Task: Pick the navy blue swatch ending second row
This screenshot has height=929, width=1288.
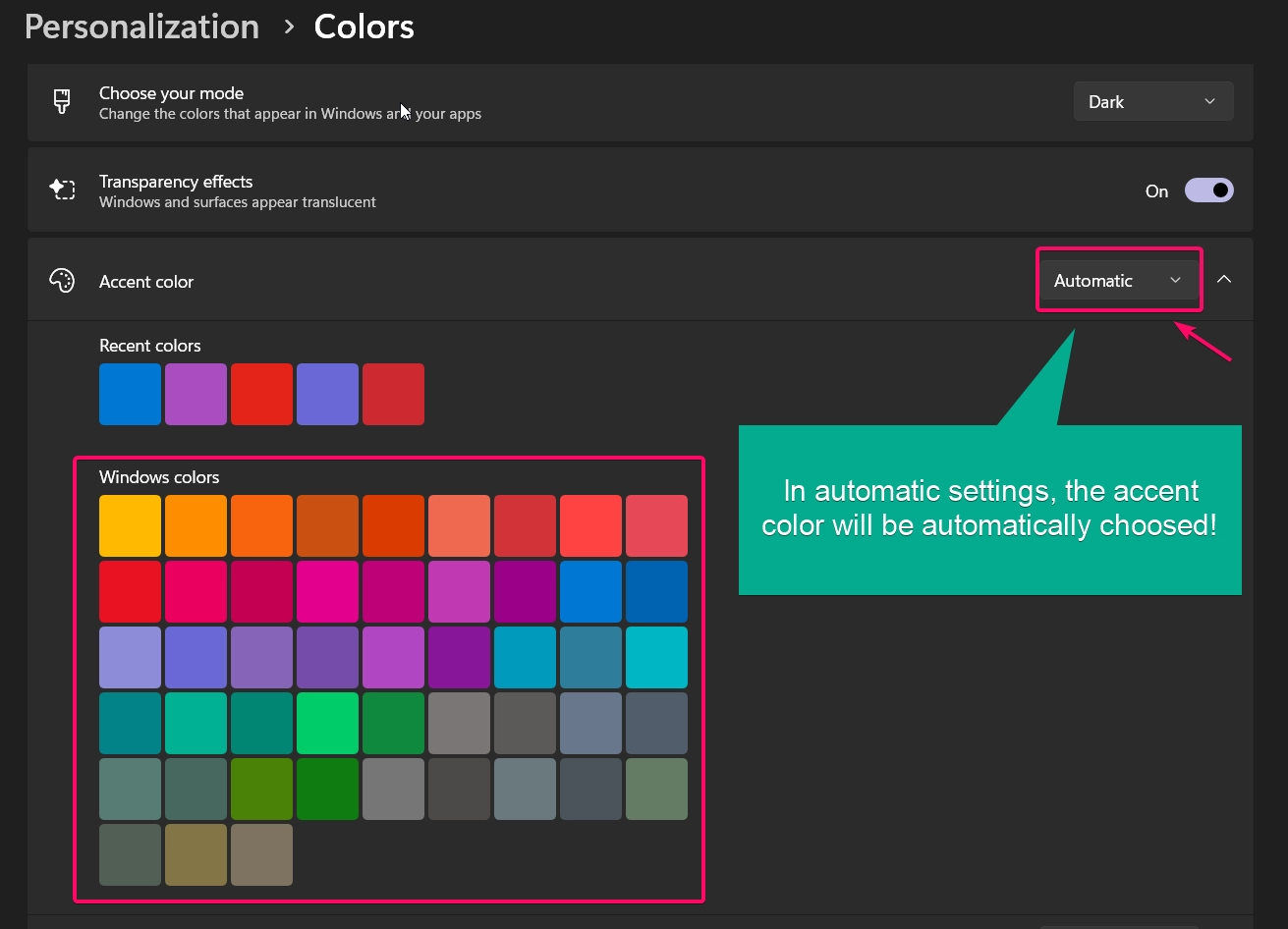Action: [656, 592]
